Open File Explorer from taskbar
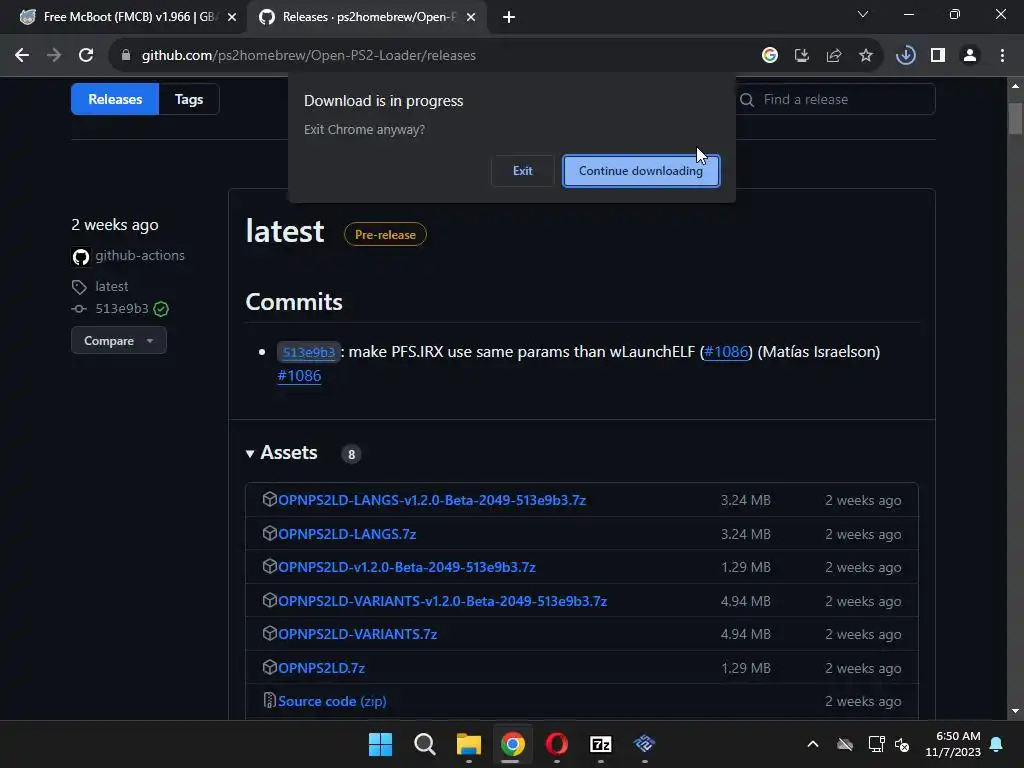 468,744
